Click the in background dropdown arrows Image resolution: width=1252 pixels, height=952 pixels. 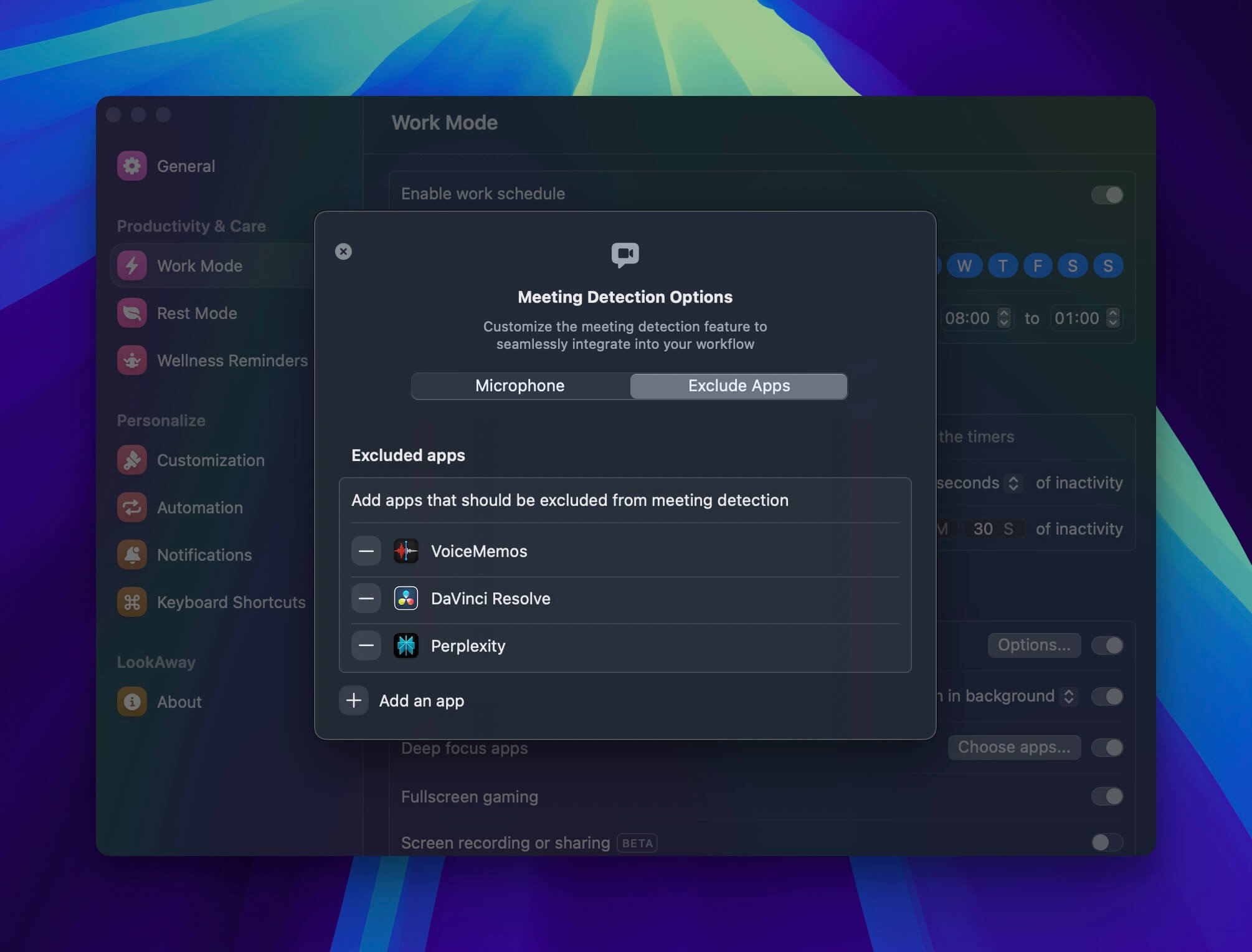click(1070, 696)
